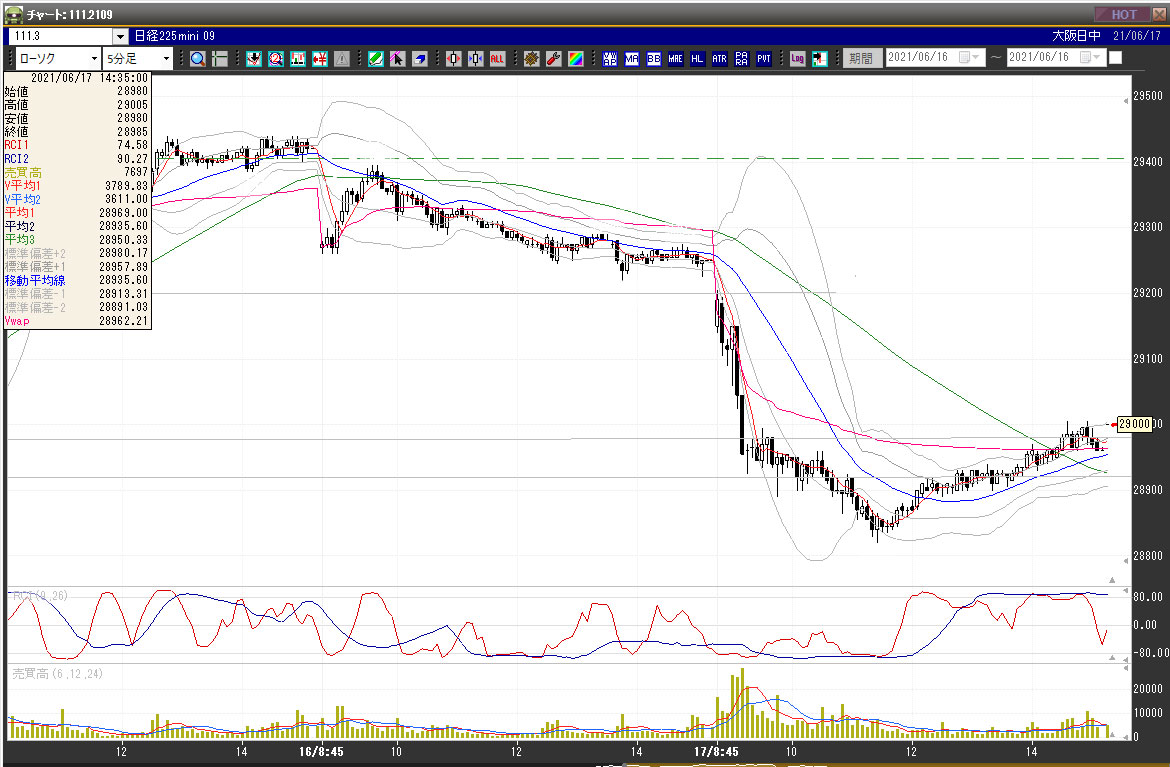Select the green pen drawing tool
This screenshot has height=767, width=1170.
click(376, 58)
